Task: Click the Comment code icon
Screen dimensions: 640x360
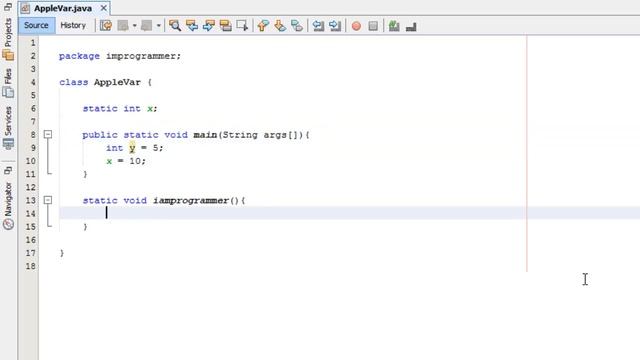Action: [x=394, y=26]
